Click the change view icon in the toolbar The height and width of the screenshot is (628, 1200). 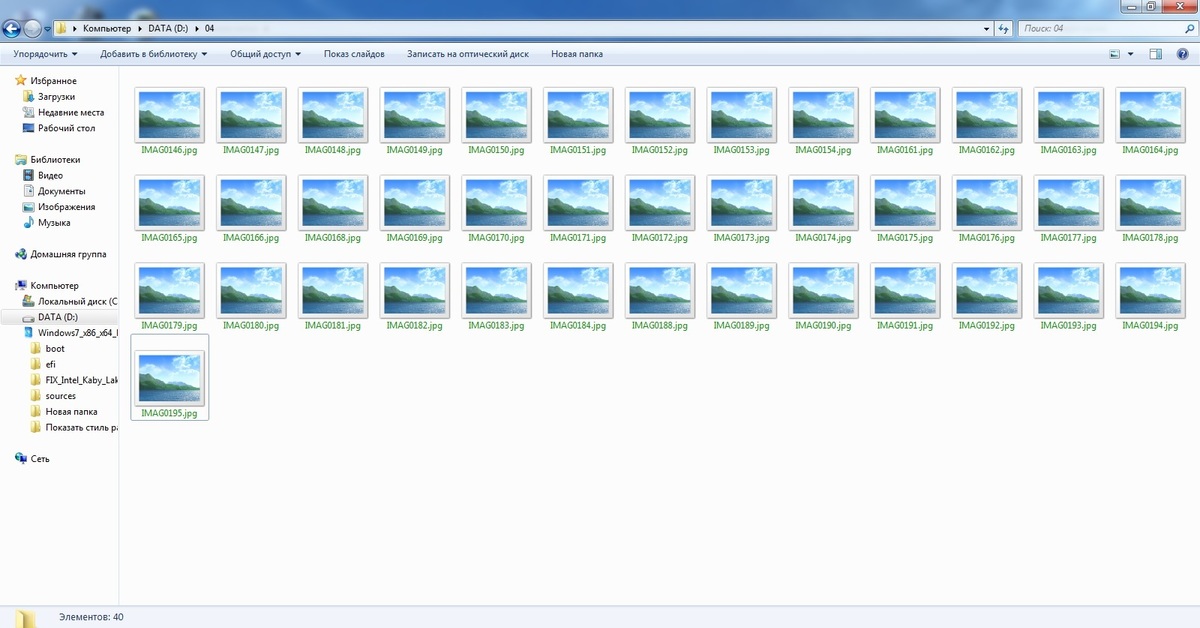(1115, 54)
